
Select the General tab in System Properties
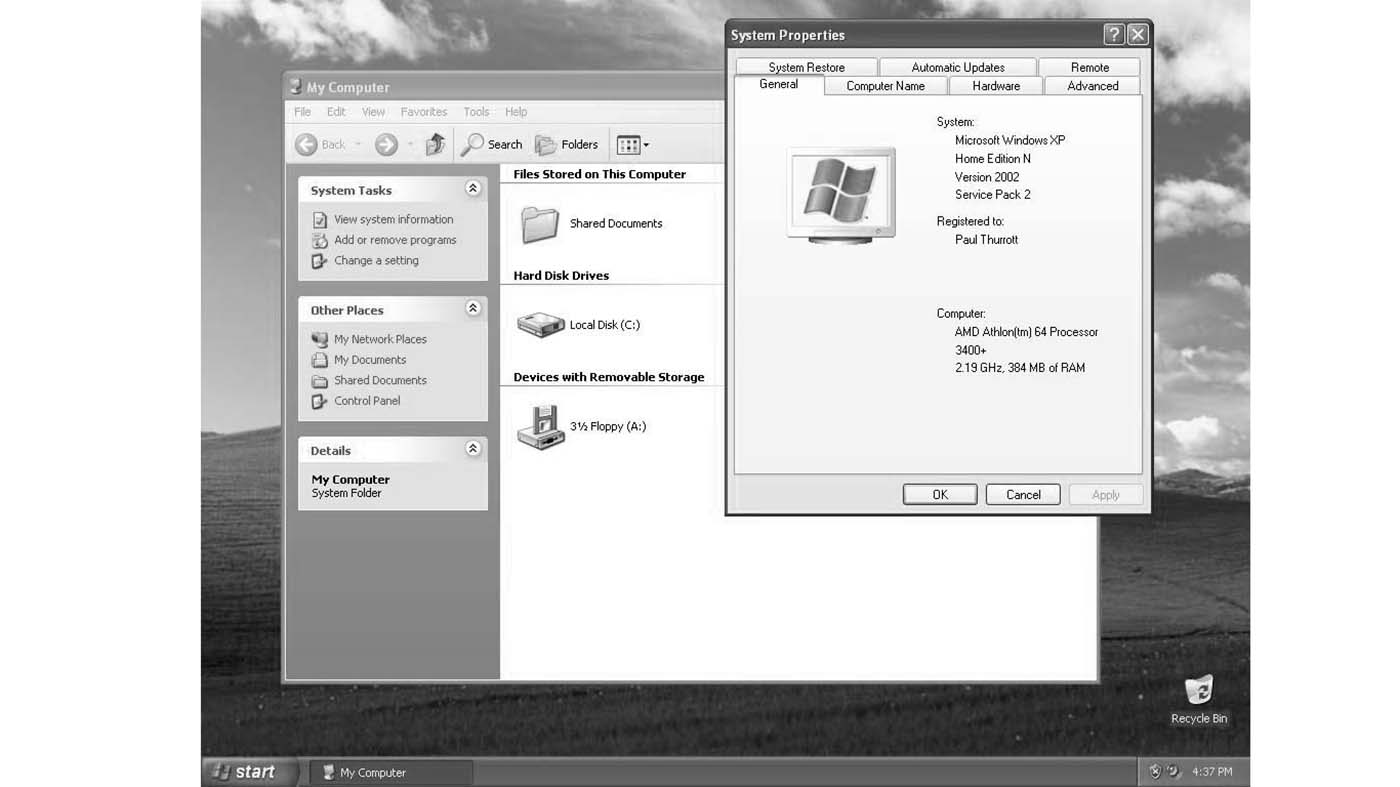779,85
